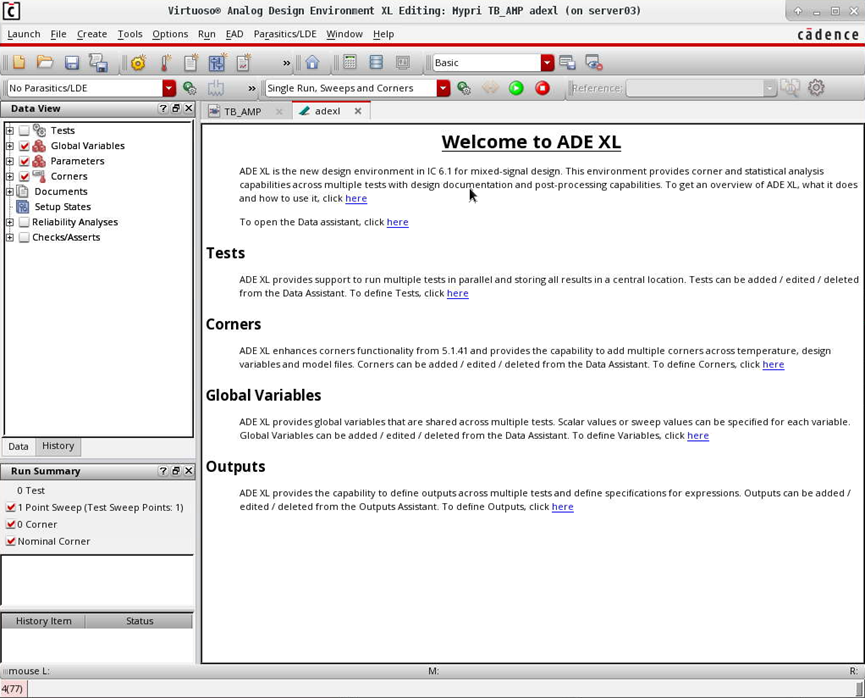The image size is (865, 698).
Task: Open the Calculator tool icon
Action: [350, 62]
